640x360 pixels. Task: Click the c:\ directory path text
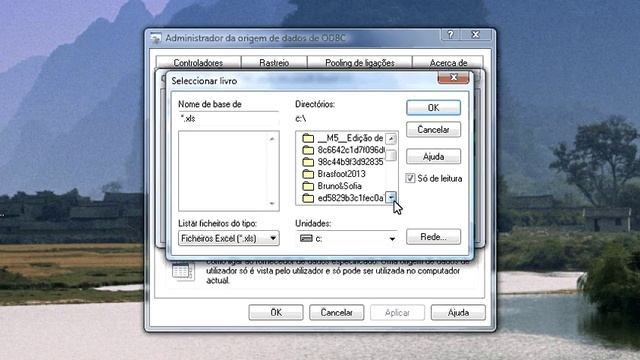click(x=300, y=118)
